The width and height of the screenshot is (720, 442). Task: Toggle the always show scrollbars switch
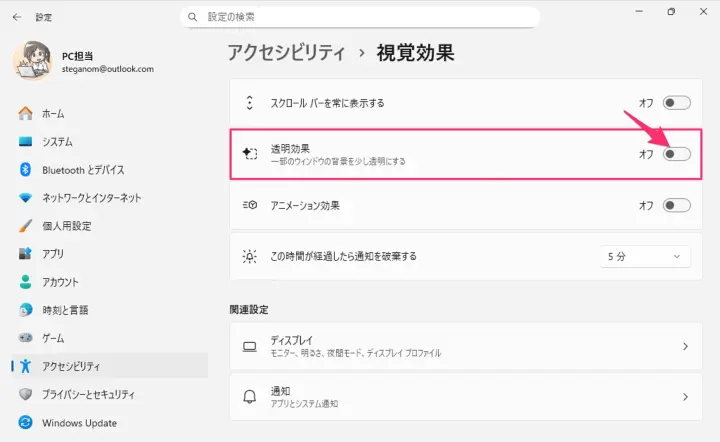(x=676, y=103)
